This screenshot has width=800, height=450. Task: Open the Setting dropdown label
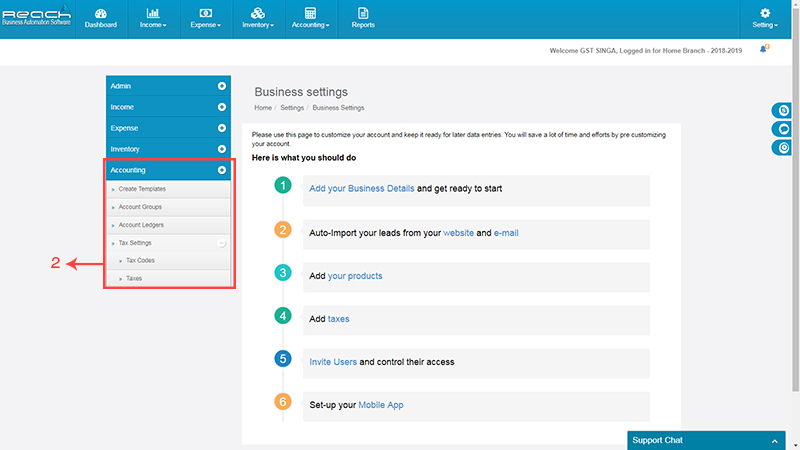coord(765,25)
